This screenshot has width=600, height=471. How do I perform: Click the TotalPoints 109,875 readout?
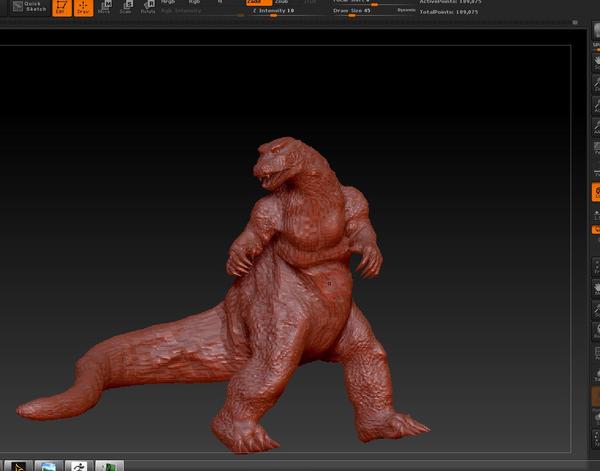pyautogui.click(x=448, y=12)
